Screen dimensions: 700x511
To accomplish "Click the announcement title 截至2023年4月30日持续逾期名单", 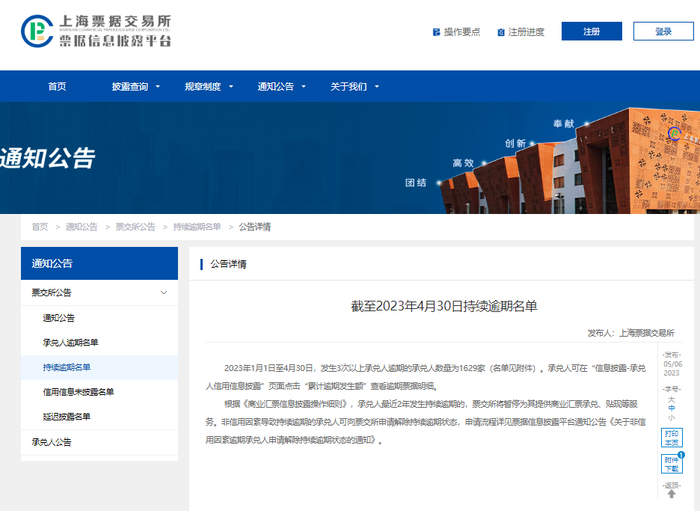I will point(444,306).
